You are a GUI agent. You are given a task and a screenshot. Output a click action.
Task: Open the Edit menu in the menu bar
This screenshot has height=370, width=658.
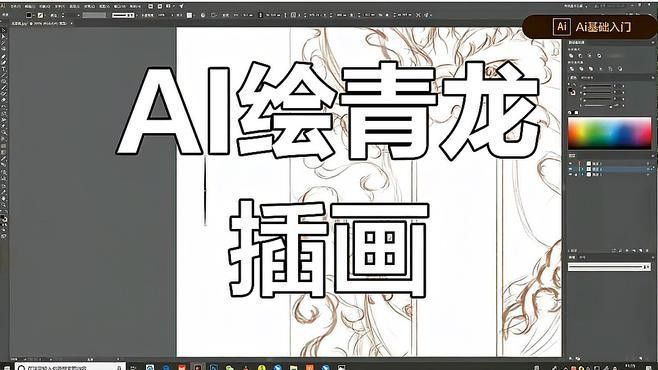pos(29,7)
